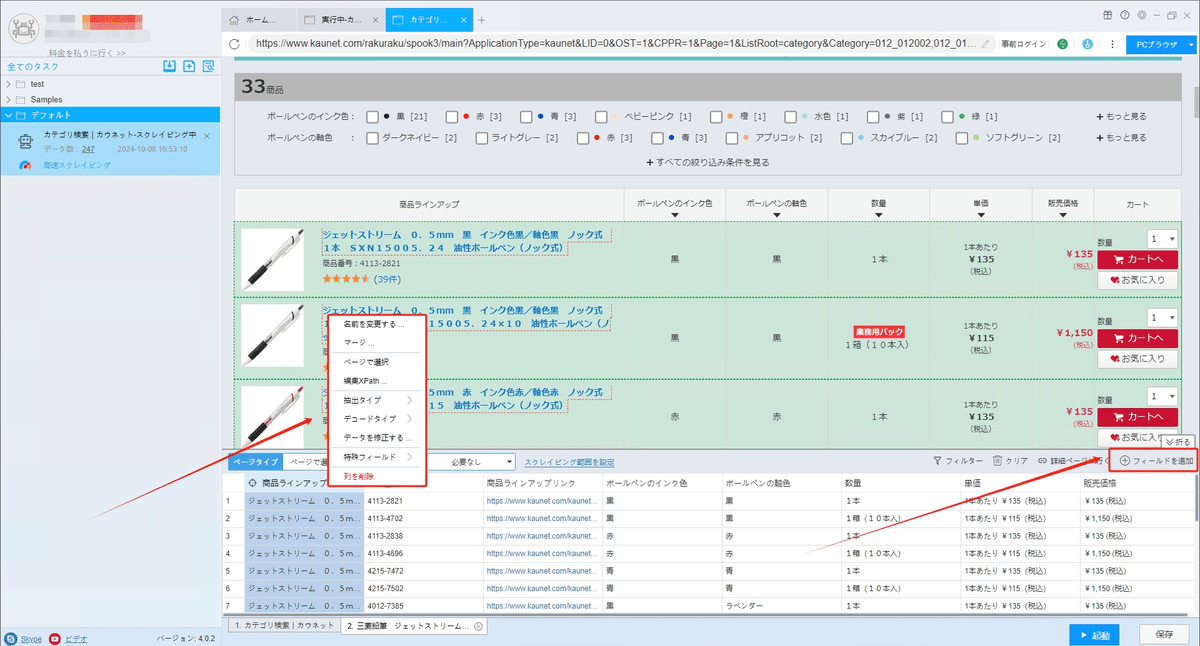Click the 高速スクレイピング speedometer icon

27,164
